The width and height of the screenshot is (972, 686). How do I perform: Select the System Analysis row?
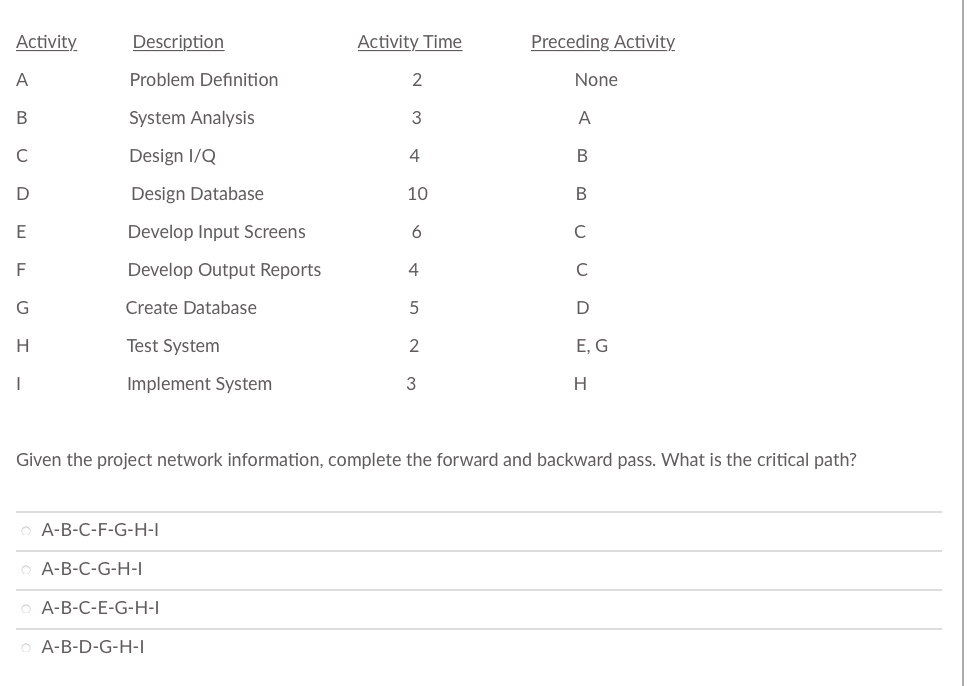[x=191, y=118]
